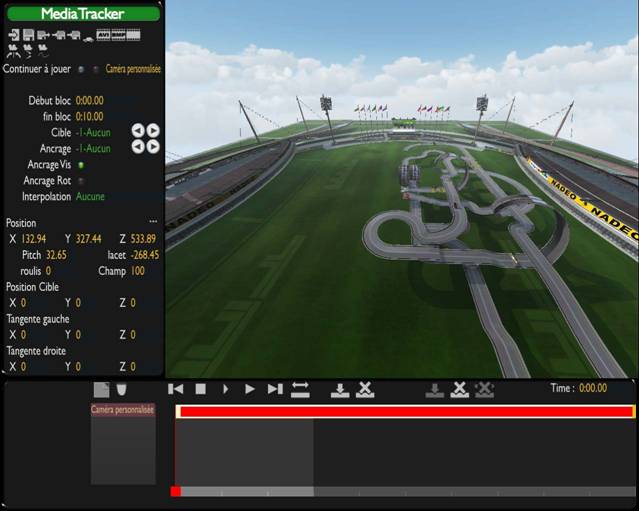The height and width of the screenshot is (511, 639).
Task: Click the export clip arrow icon
Action: click(43, 35)
